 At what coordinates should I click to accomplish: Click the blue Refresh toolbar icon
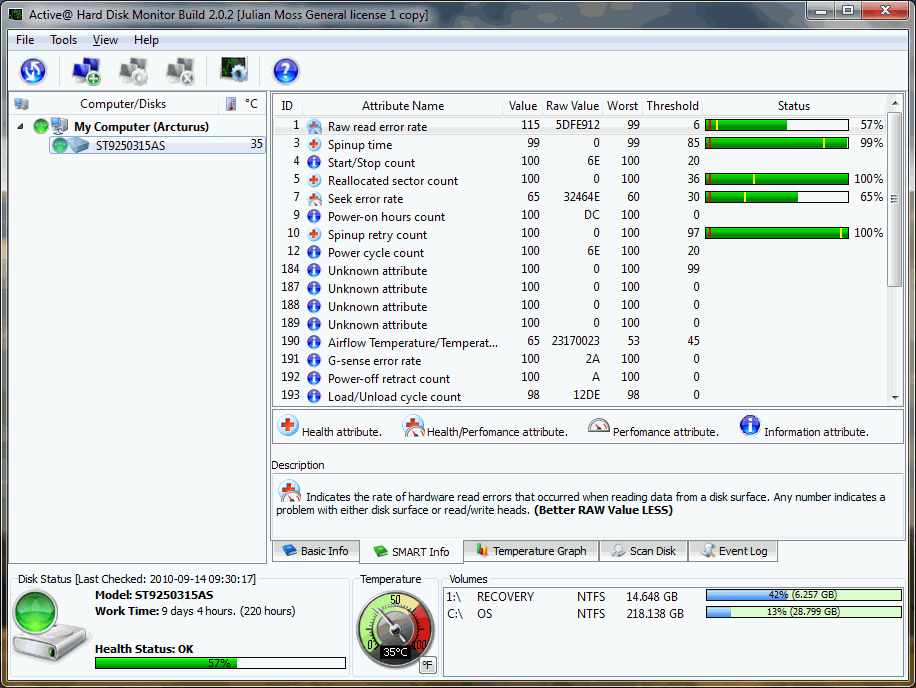point(33,71)
